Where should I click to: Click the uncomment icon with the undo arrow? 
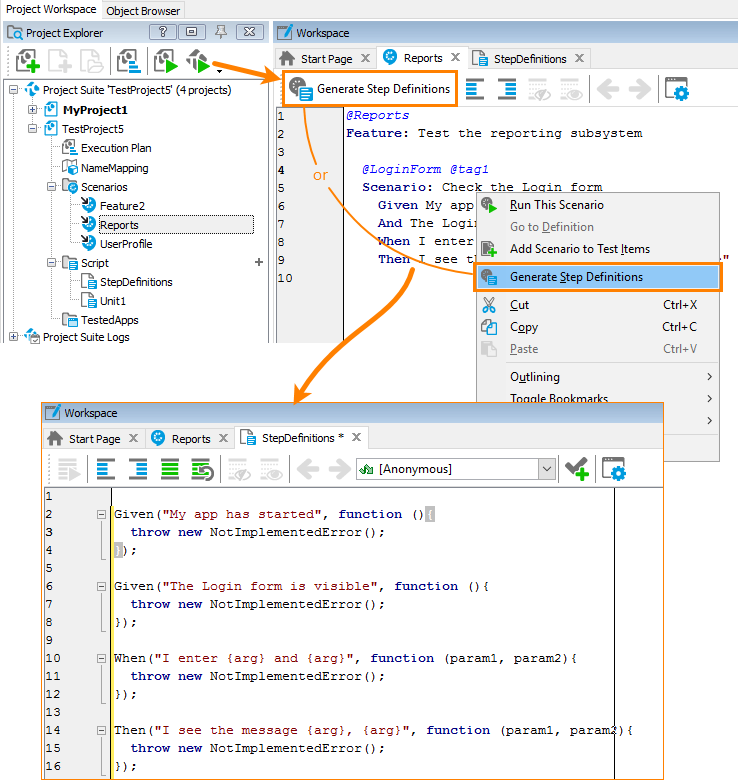202,468
